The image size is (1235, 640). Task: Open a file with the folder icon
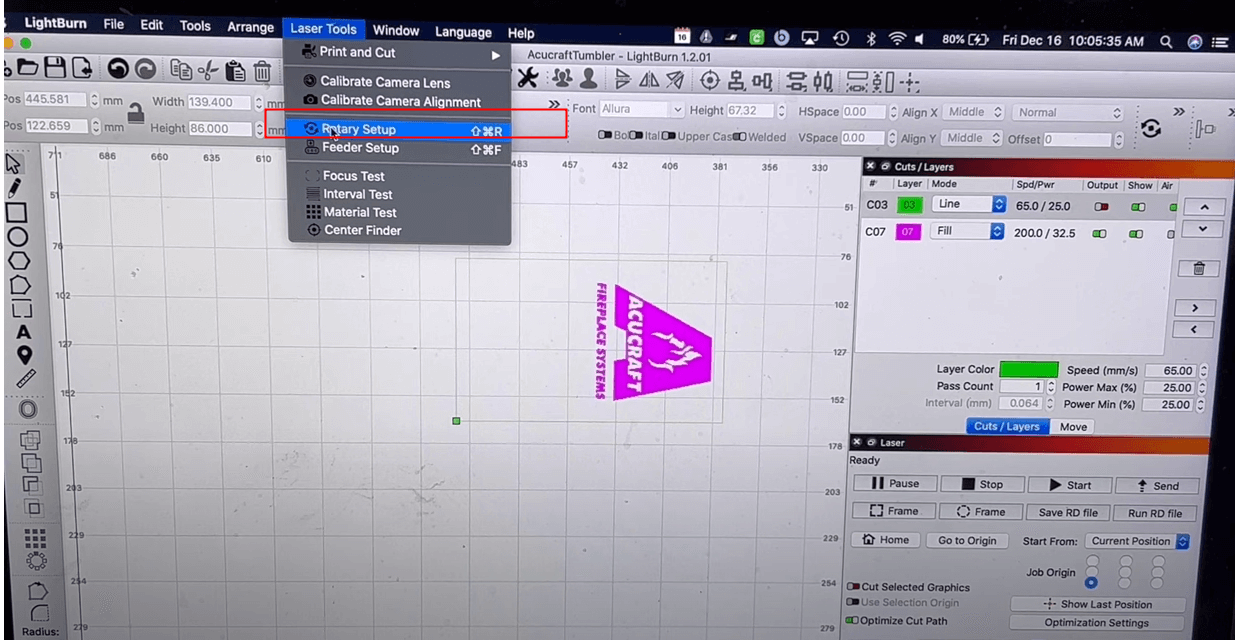coord(27,69)
